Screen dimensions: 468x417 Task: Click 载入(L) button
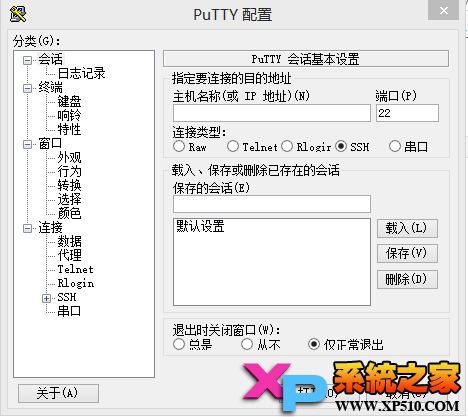[407, 228]
